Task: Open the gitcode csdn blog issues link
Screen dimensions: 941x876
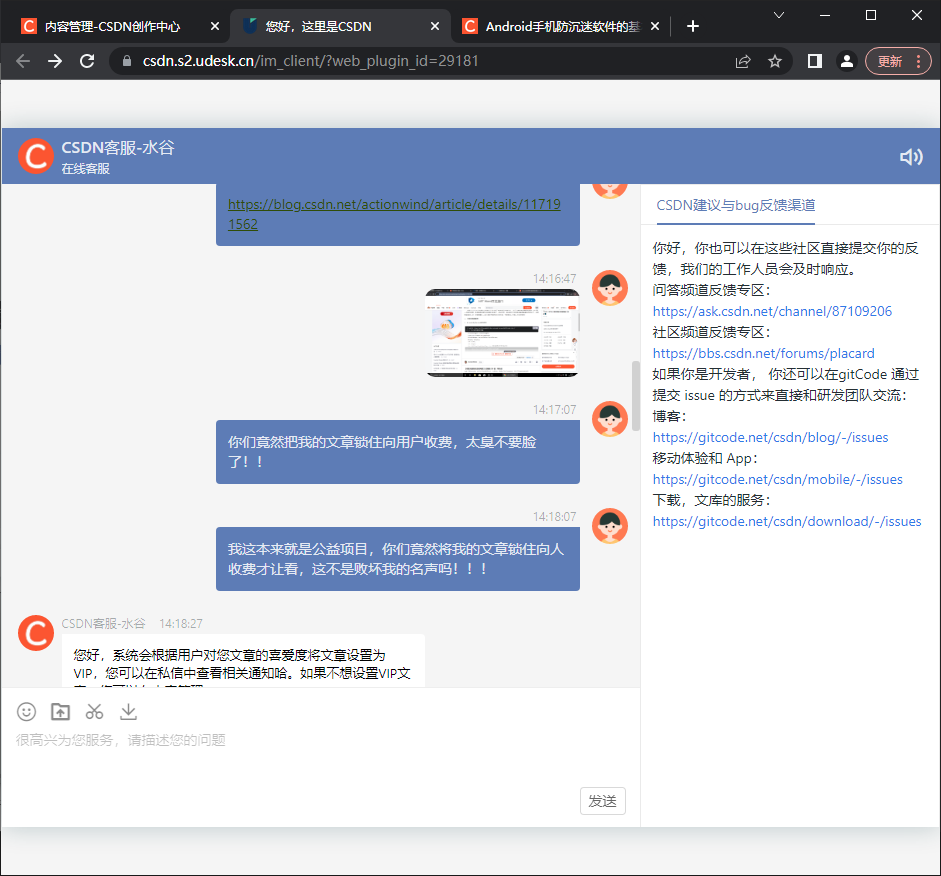Action: 770,437
